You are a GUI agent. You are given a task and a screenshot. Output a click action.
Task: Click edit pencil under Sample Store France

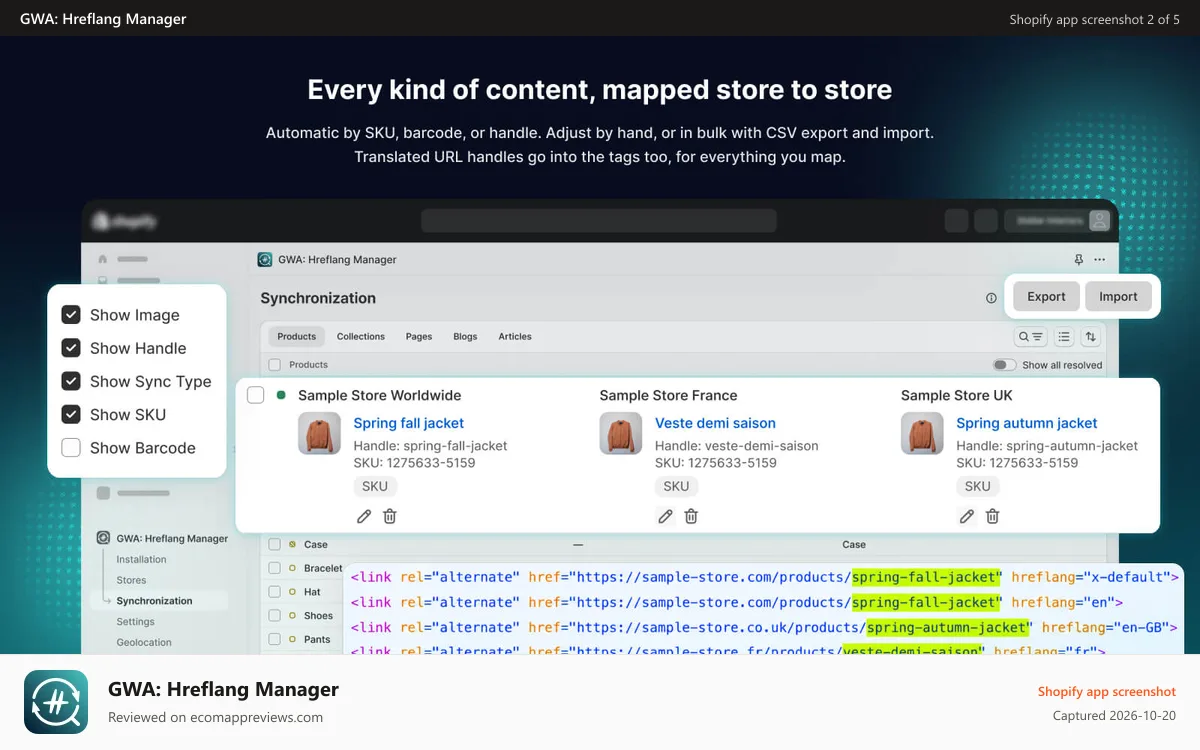coord(665,516)
